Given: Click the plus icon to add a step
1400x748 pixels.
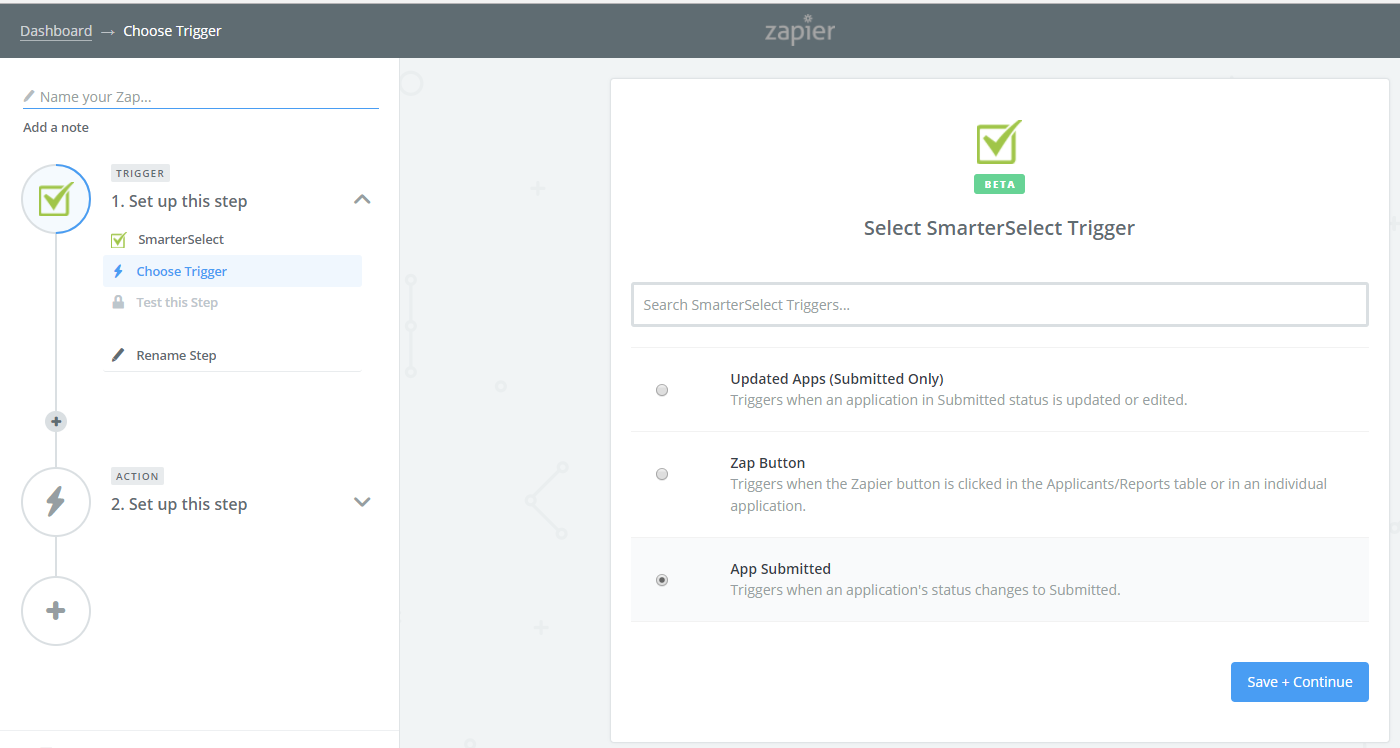Looking at the screenshot, I should [x=55, y=610].
